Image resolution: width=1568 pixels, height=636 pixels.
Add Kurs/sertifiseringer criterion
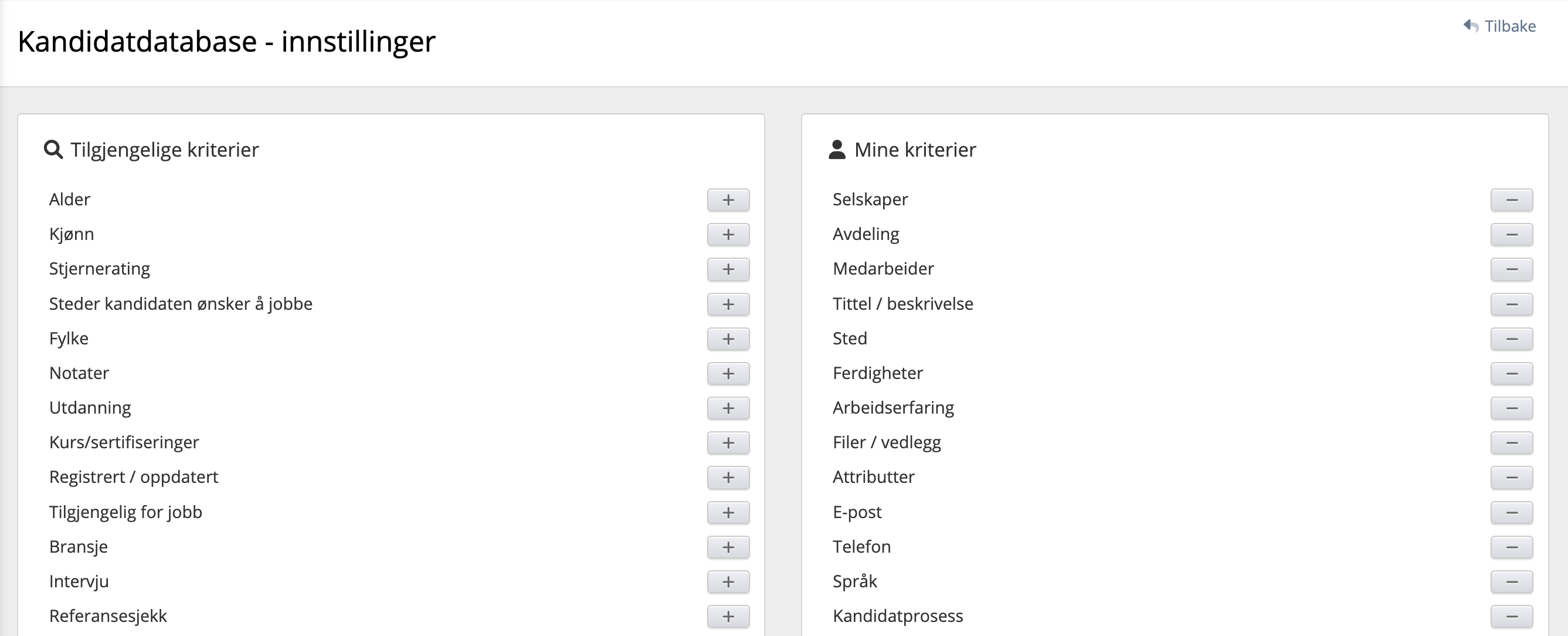(728, 443)
